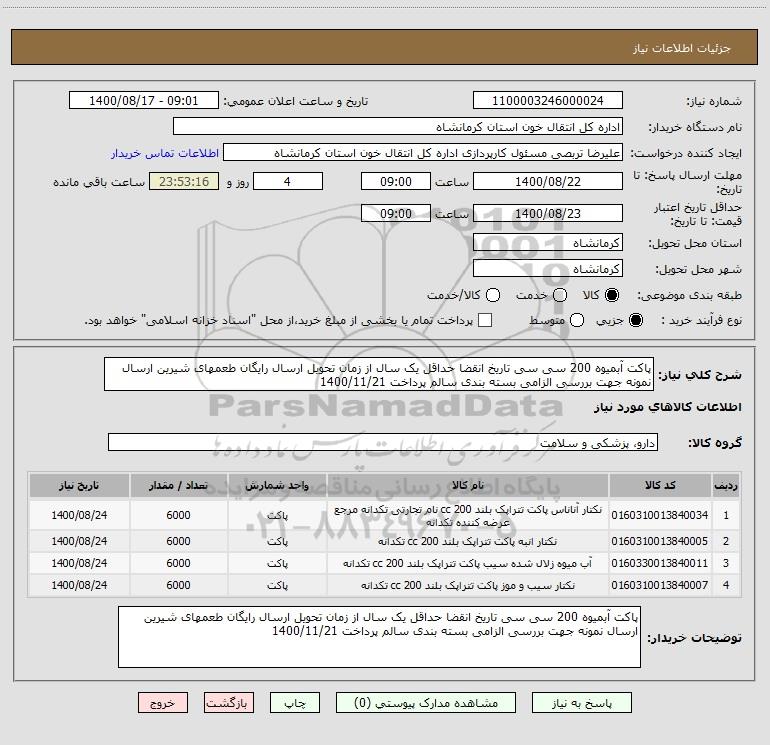Click the آب میوه زلال شده سیب cell
This screenshot has width=770, height=745.
click(x=468, y=563)
